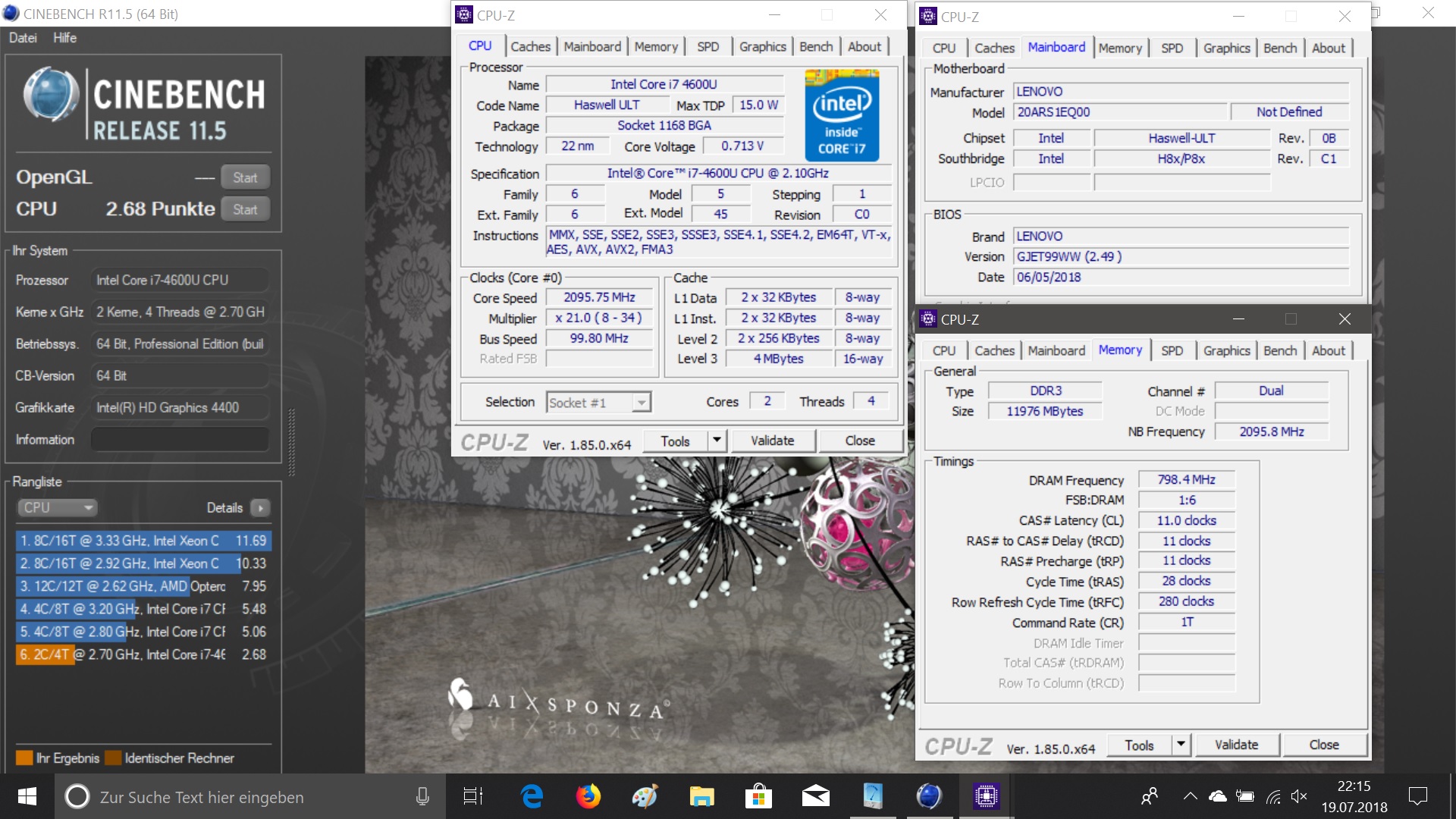Image resolution: width=1456 pixels, height=819 pixels.
Task: Click the Information input field in Cinebench
Action: tap(180, 439)
